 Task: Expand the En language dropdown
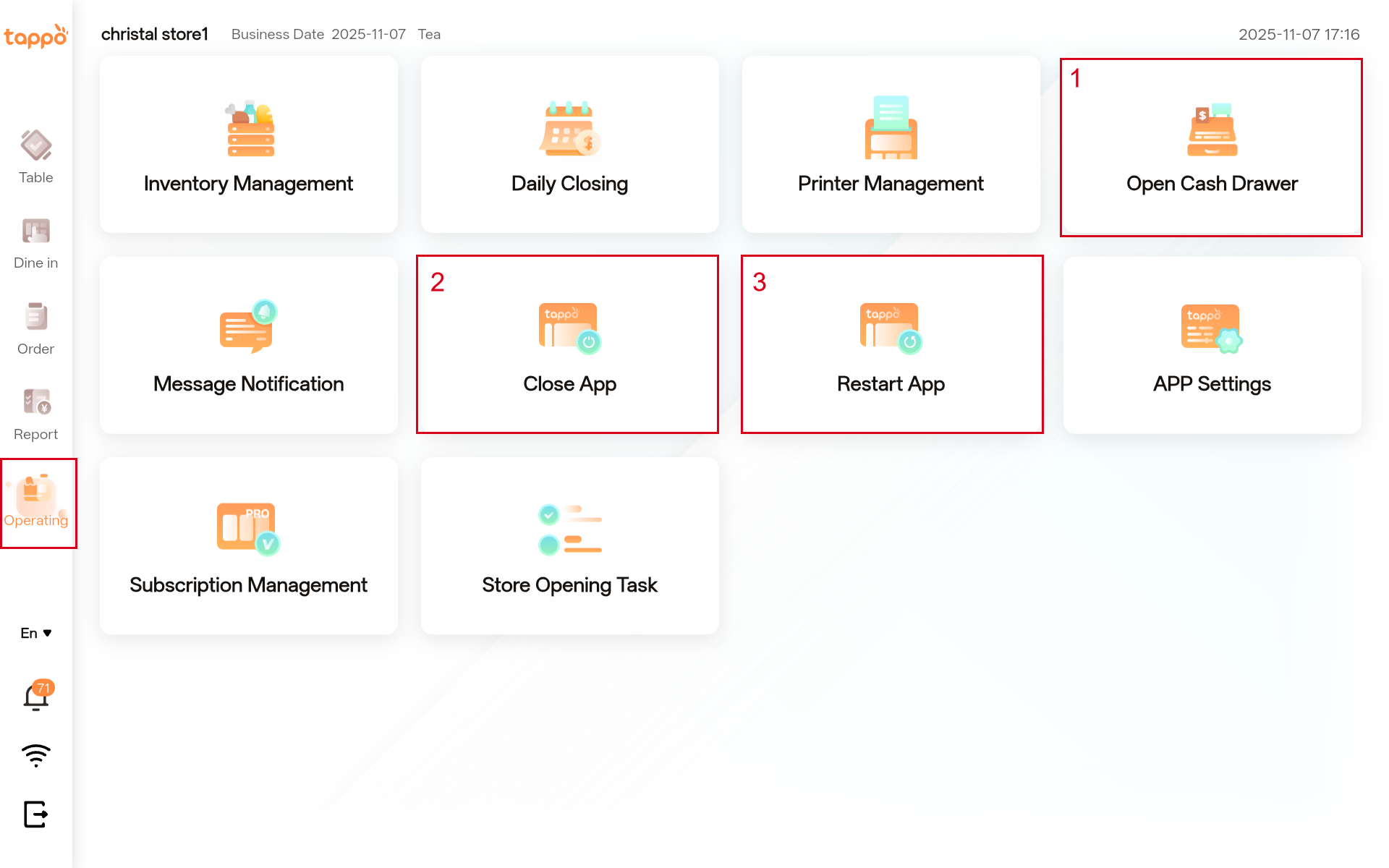pos(36,633)
